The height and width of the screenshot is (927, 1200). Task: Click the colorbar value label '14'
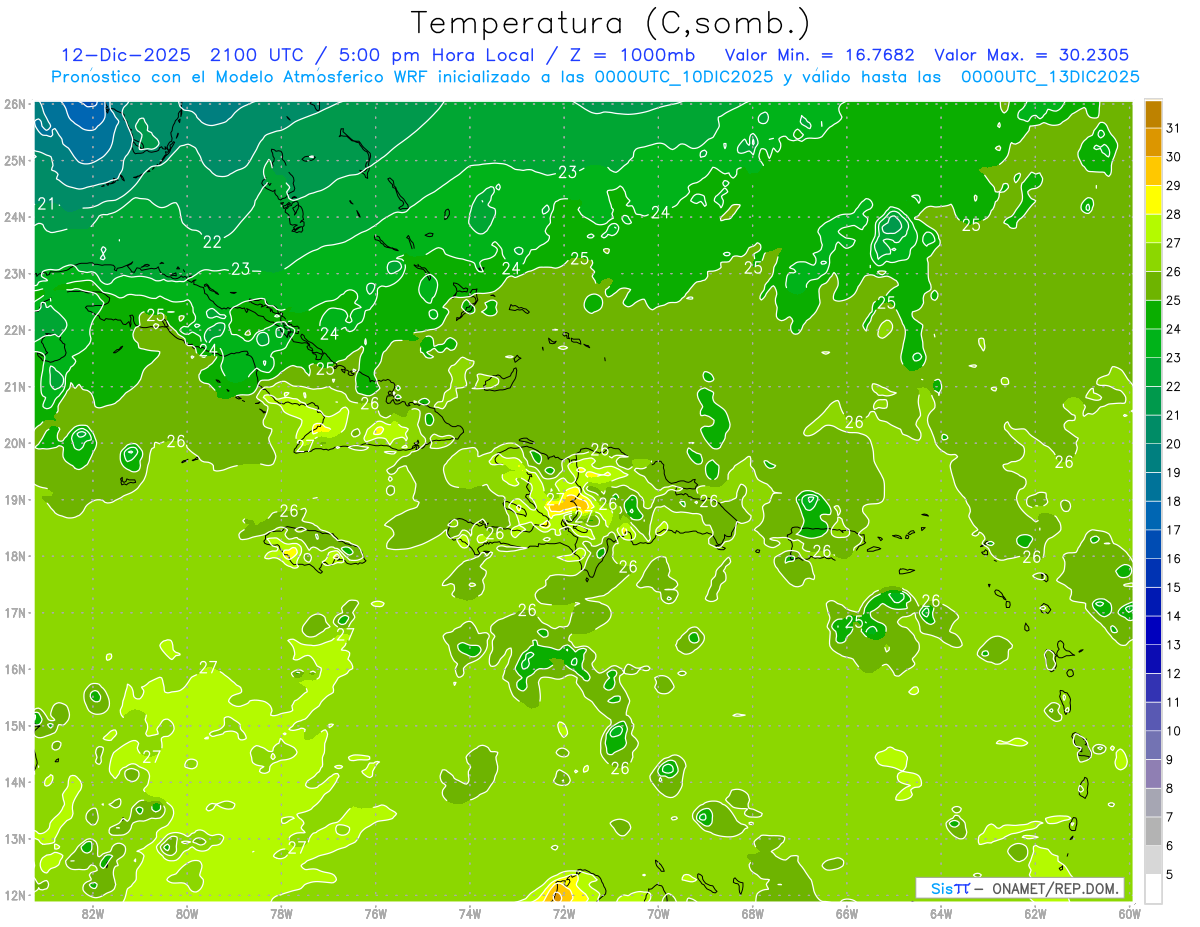1173,616
